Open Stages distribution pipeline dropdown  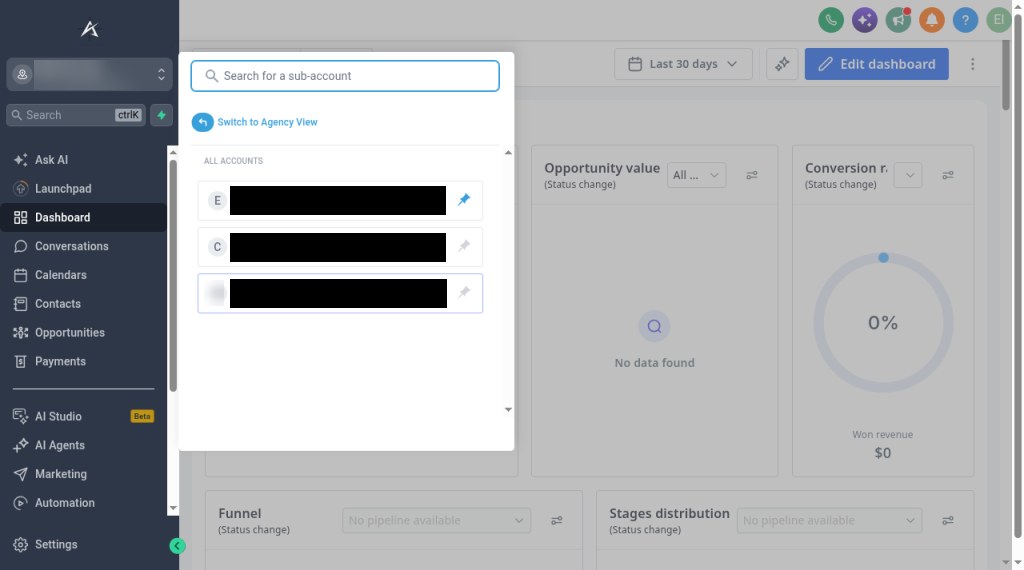tap(829, 520)
